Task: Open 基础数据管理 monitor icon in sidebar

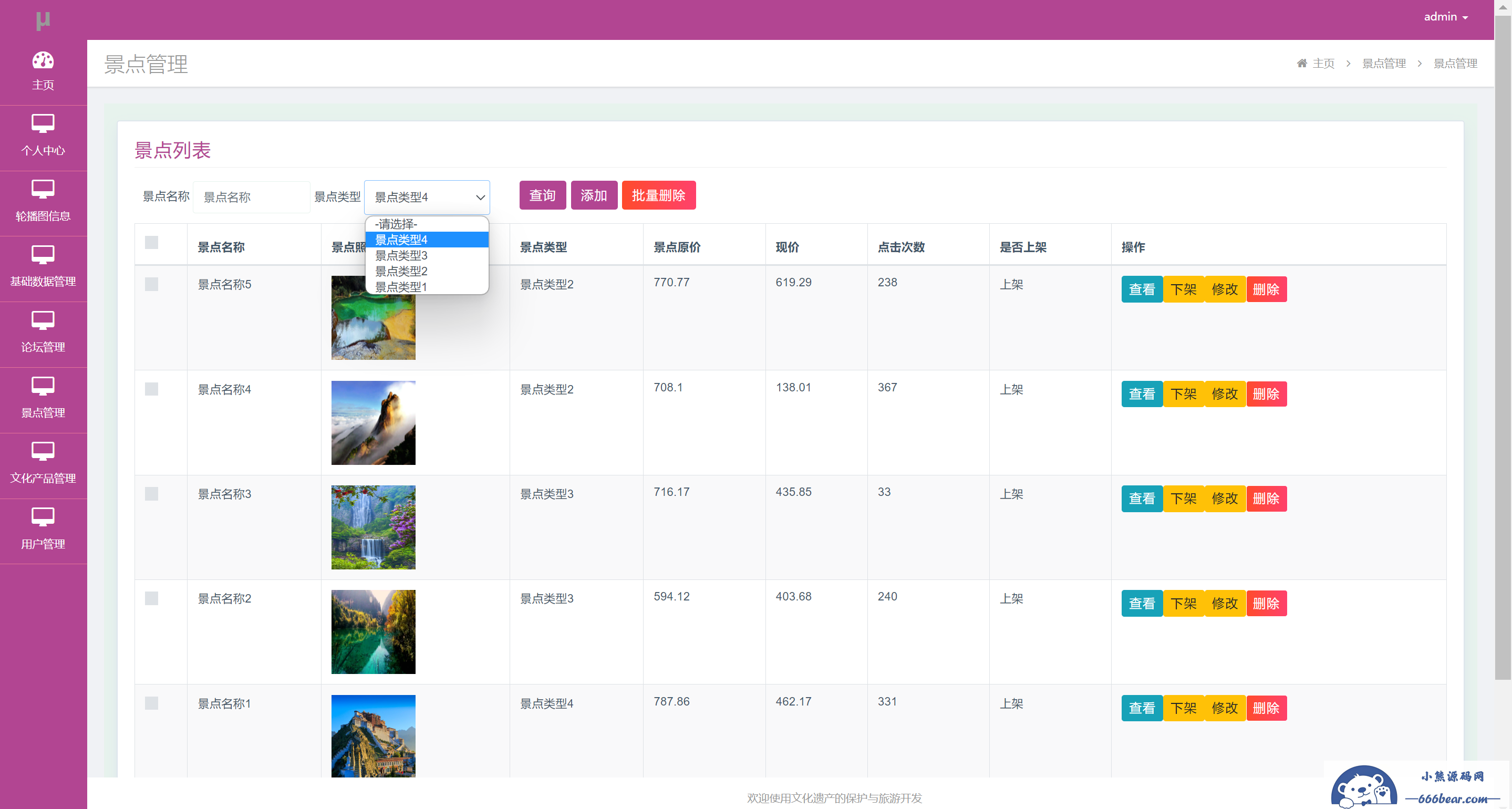Action: coord(43,255)
